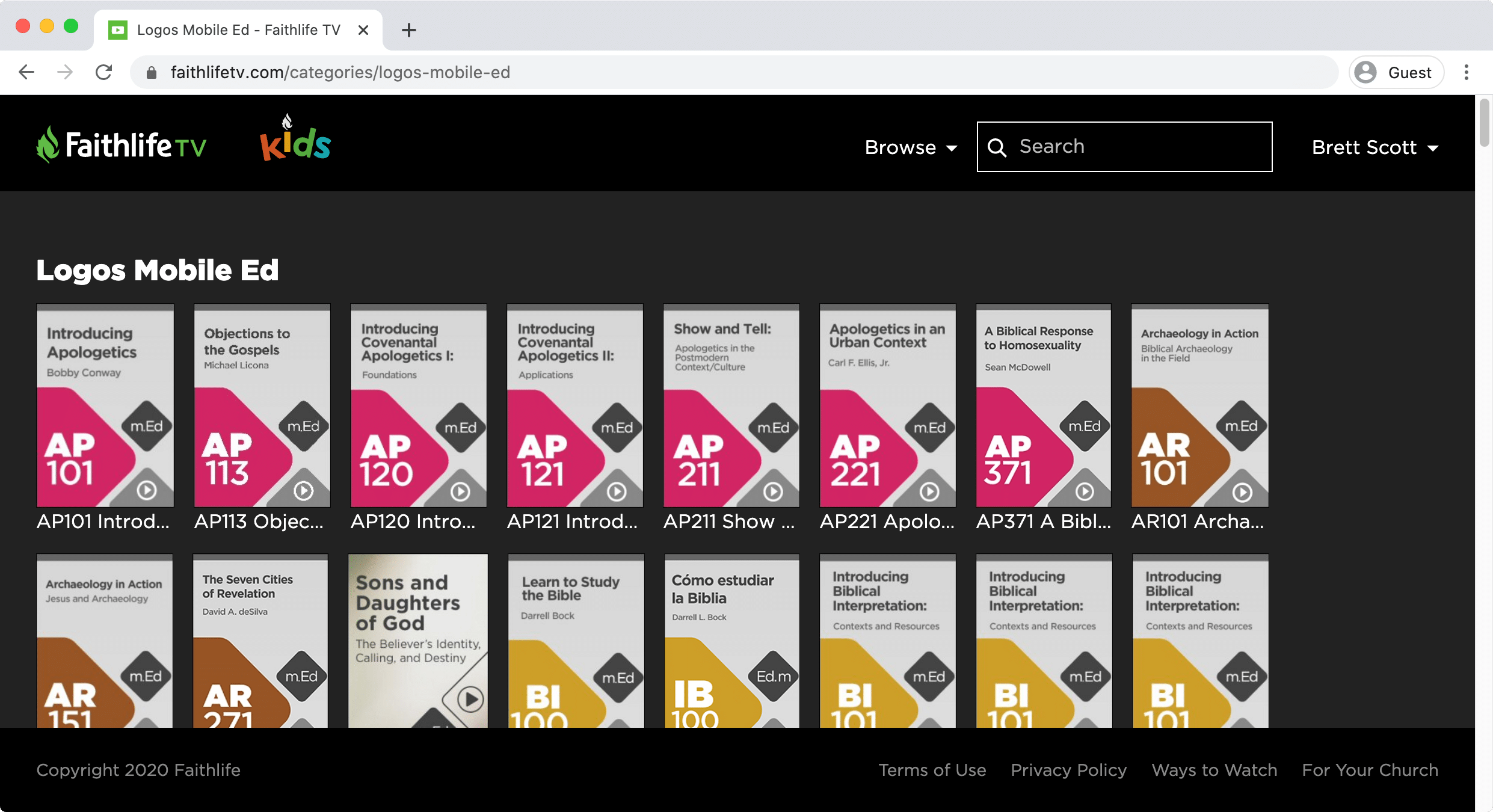Click play icon on Sons and Daughters cover
Viewport: 1493px width, 812px height.
click(471, 699)
